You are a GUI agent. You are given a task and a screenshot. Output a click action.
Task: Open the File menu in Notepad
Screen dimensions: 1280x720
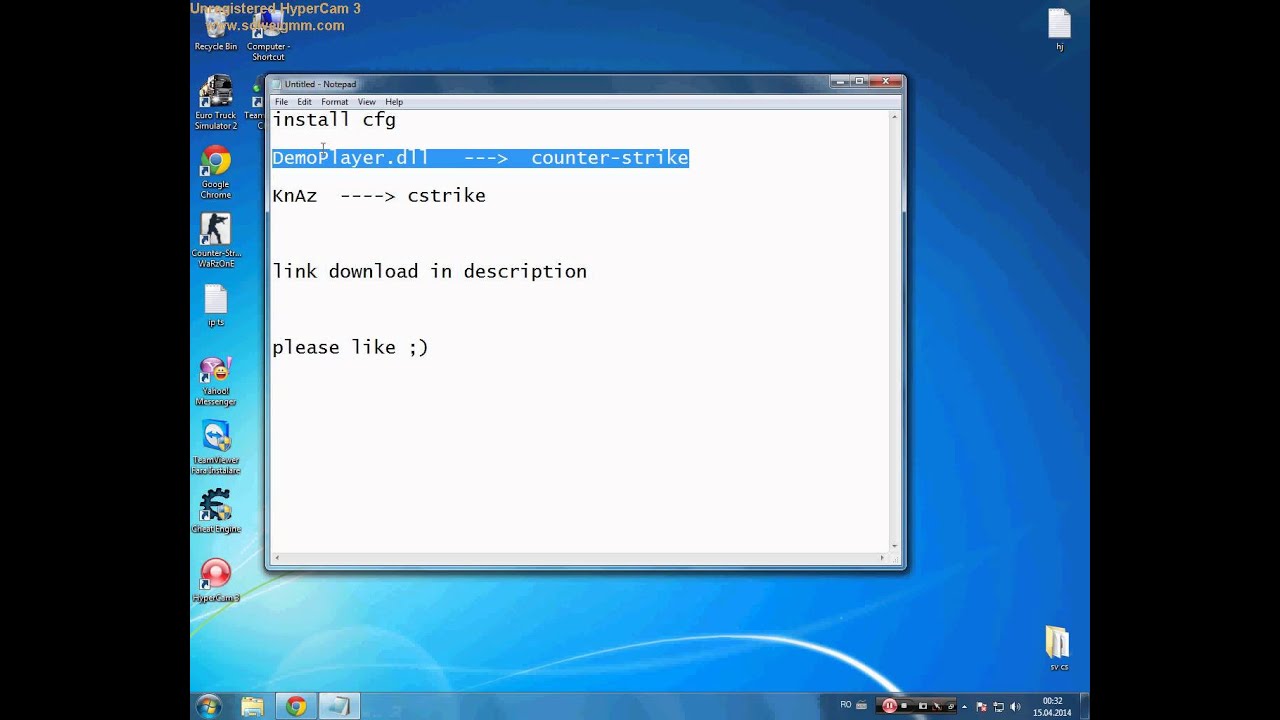[x=281, y=102]
